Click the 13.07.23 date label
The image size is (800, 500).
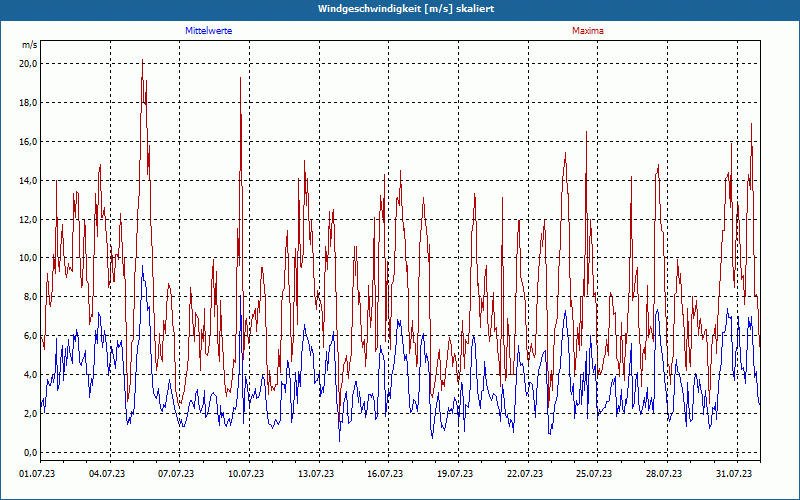tap(316, 474)
